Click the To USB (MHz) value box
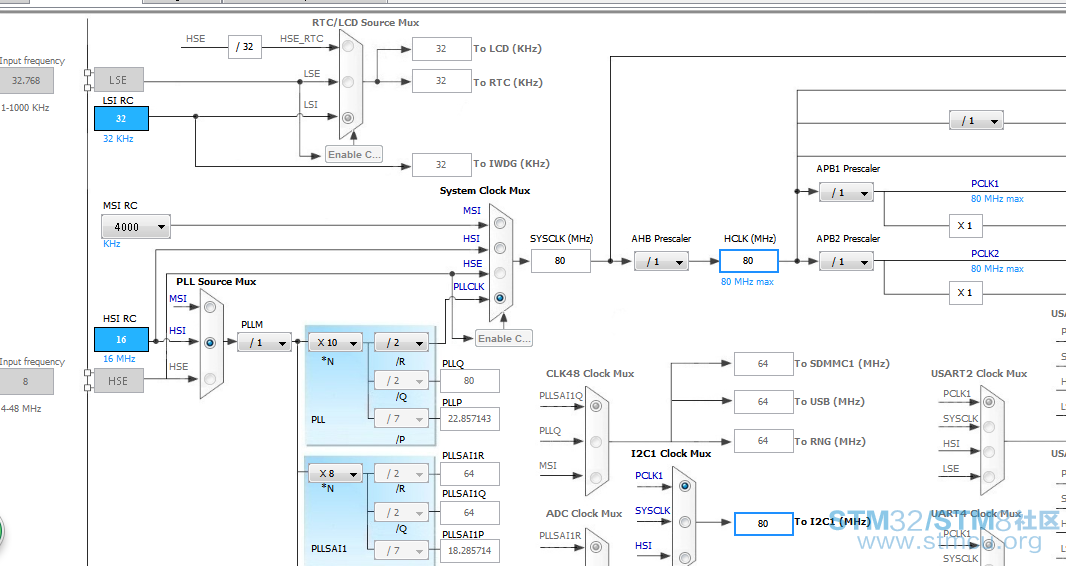 [763, 402]
